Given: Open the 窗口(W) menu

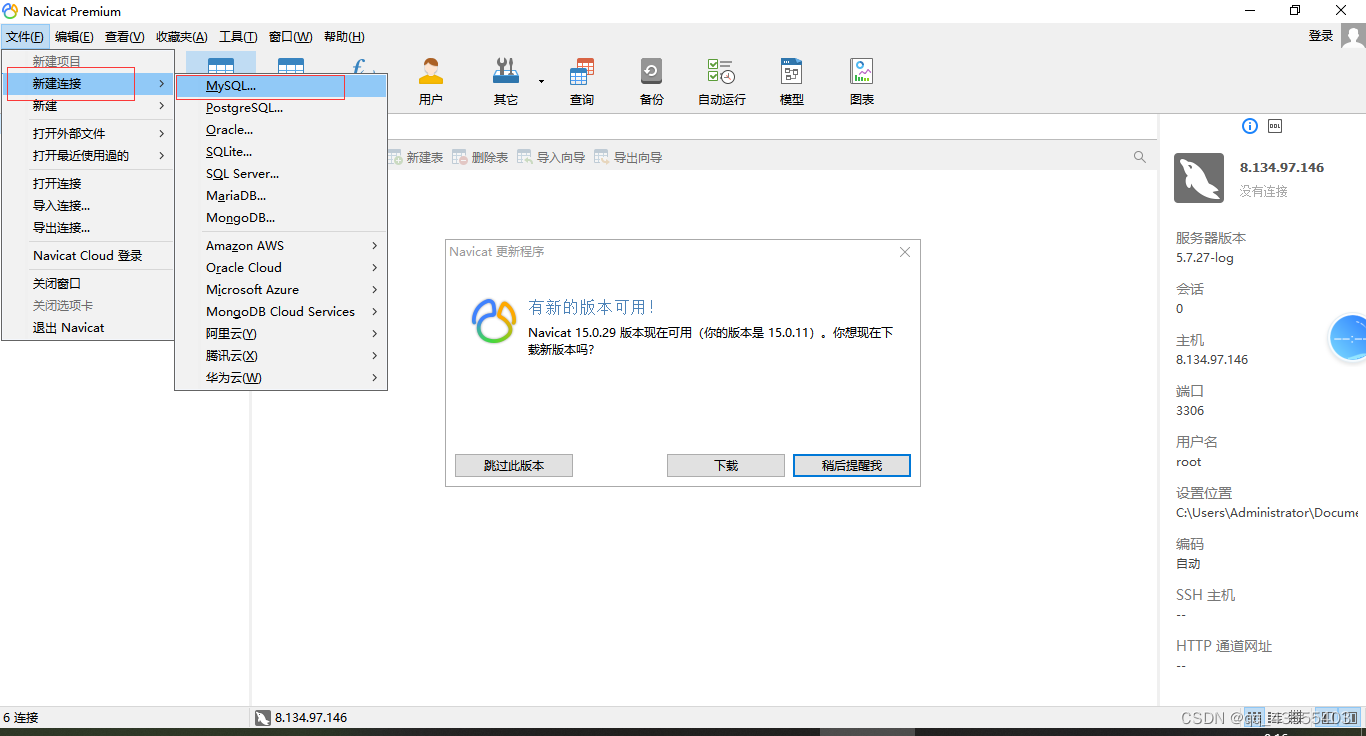Looking at the screenshot, I should tap(291, 37).
